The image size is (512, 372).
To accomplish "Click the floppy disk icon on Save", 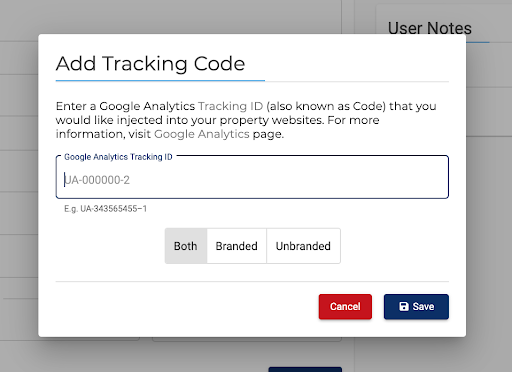I will coord(404,306).
